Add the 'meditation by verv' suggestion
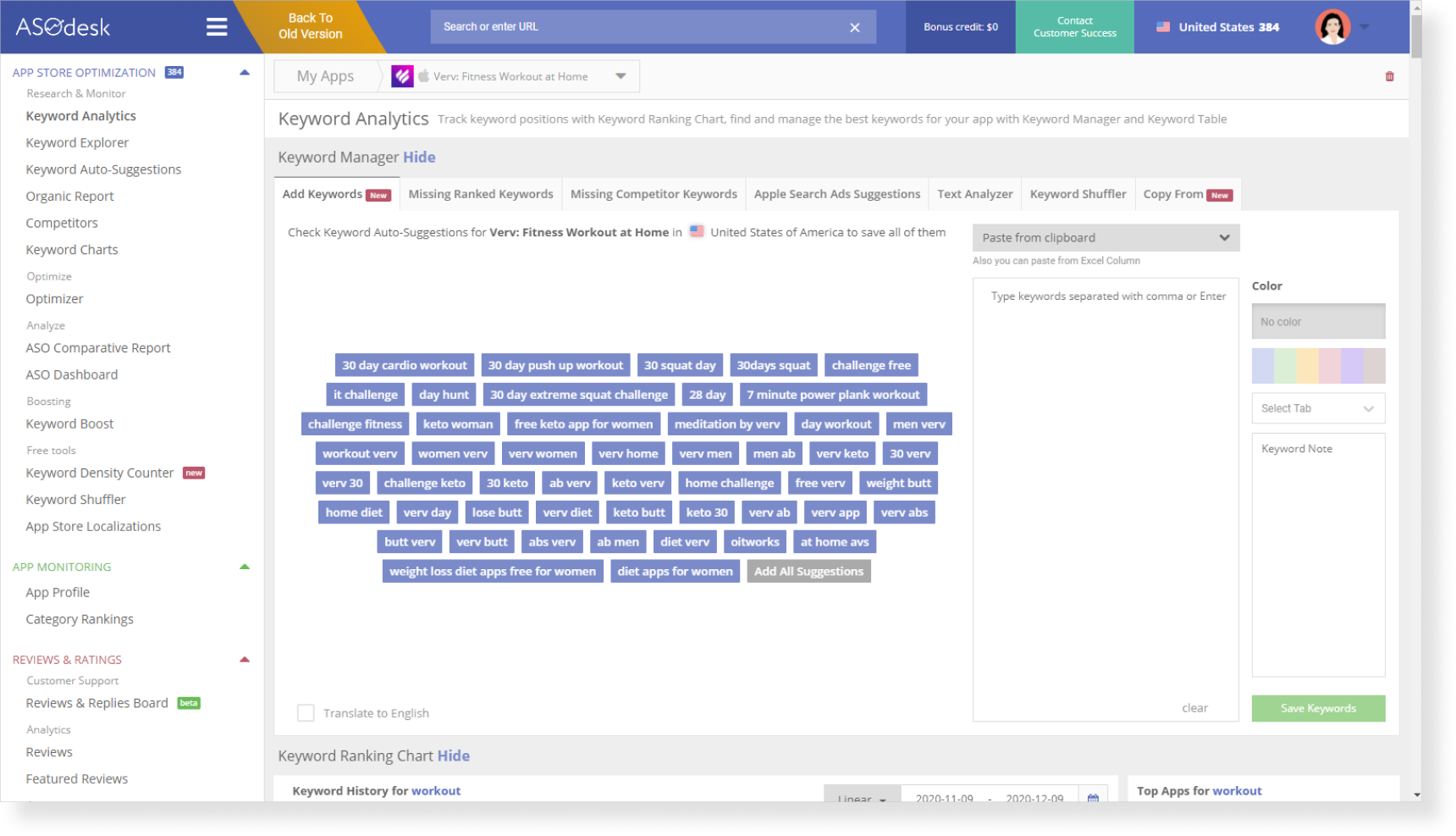The width and height of the screenshot is (1456, 836). tap(726, 424)
